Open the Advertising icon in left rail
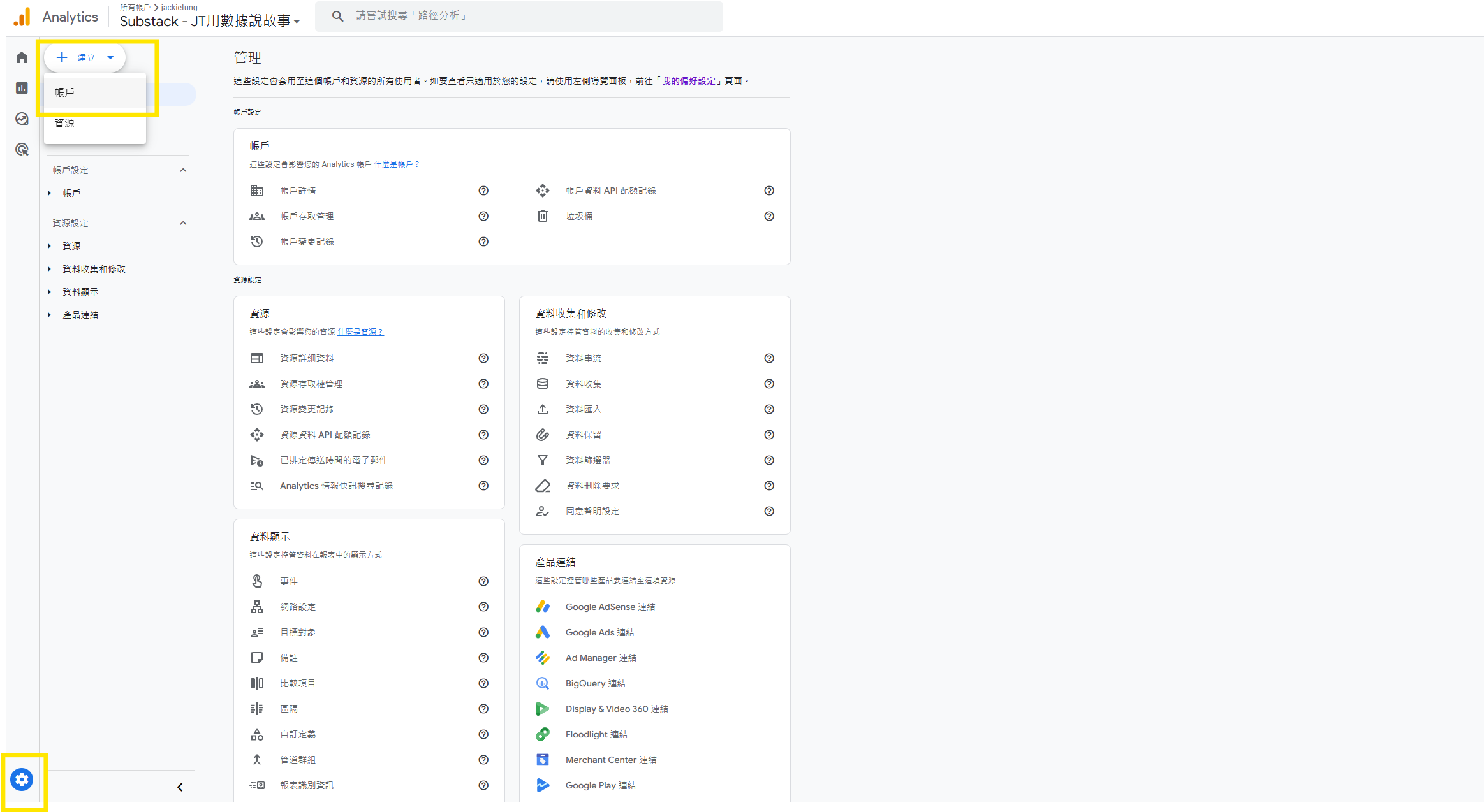The height and width of the screenshot is (812, 1484). 22,149
